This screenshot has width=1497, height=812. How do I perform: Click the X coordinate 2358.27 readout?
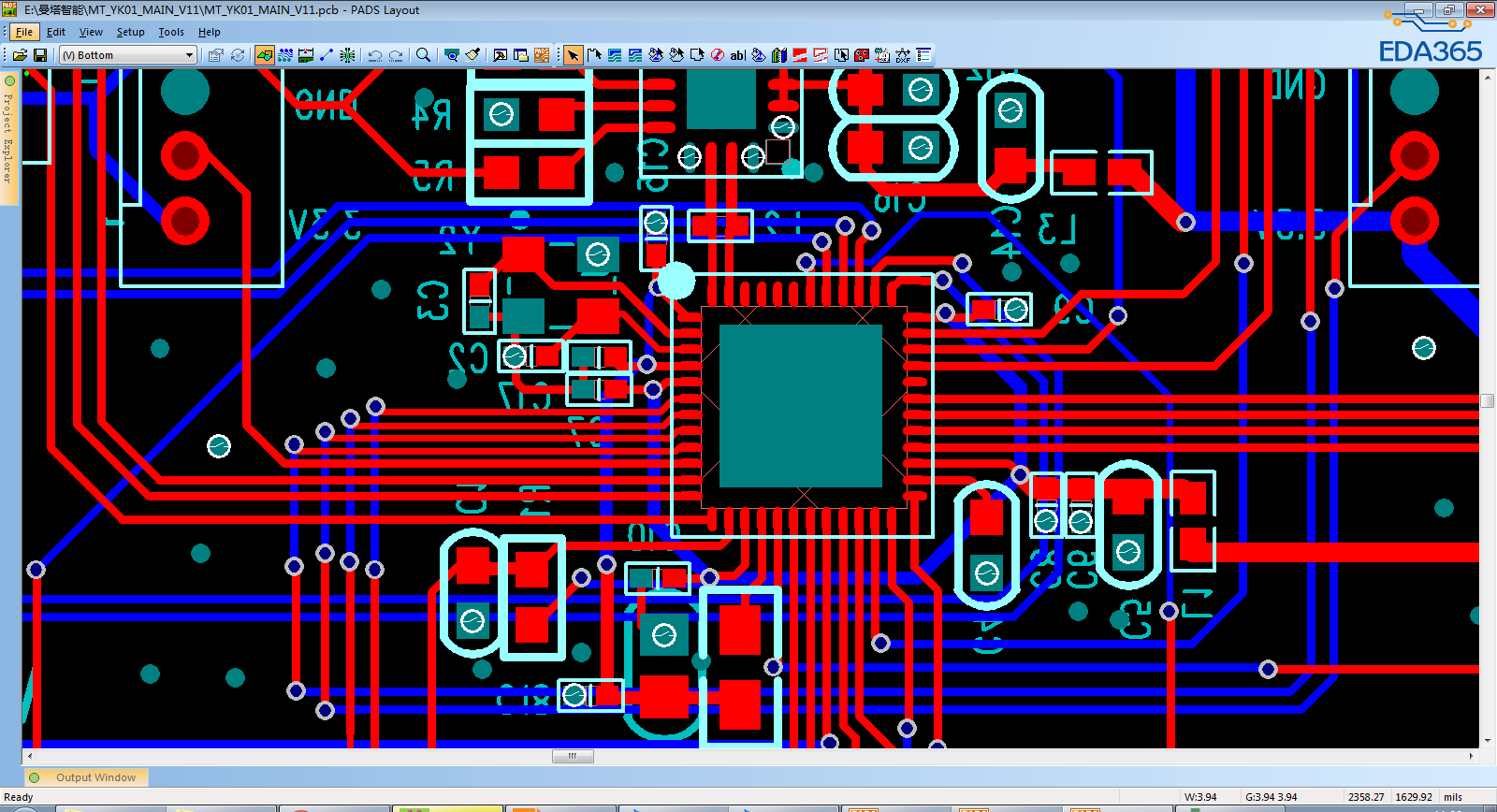[x=1366, y=797]
